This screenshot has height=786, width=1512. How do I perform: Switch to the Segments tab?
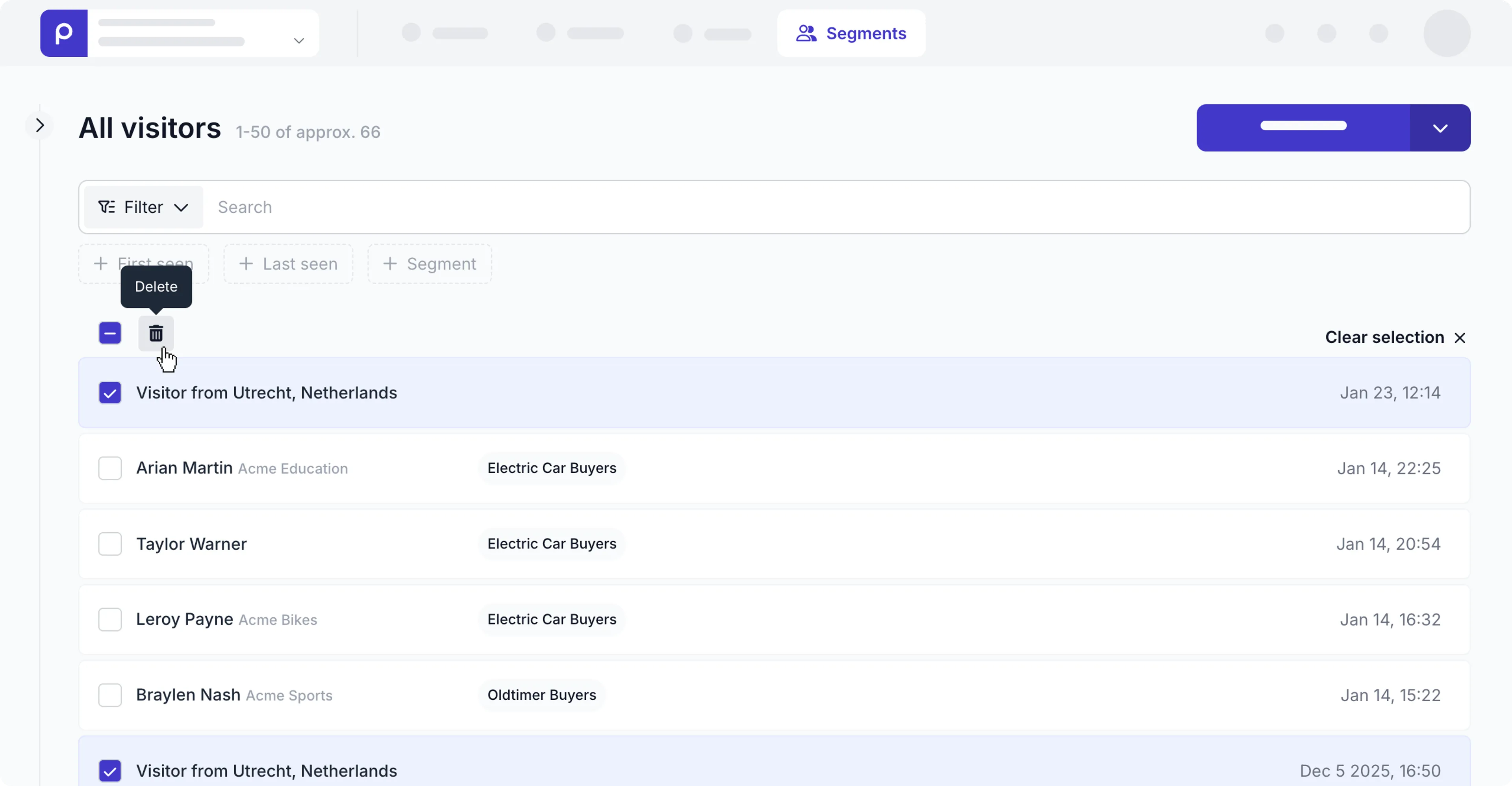point(851,33)
